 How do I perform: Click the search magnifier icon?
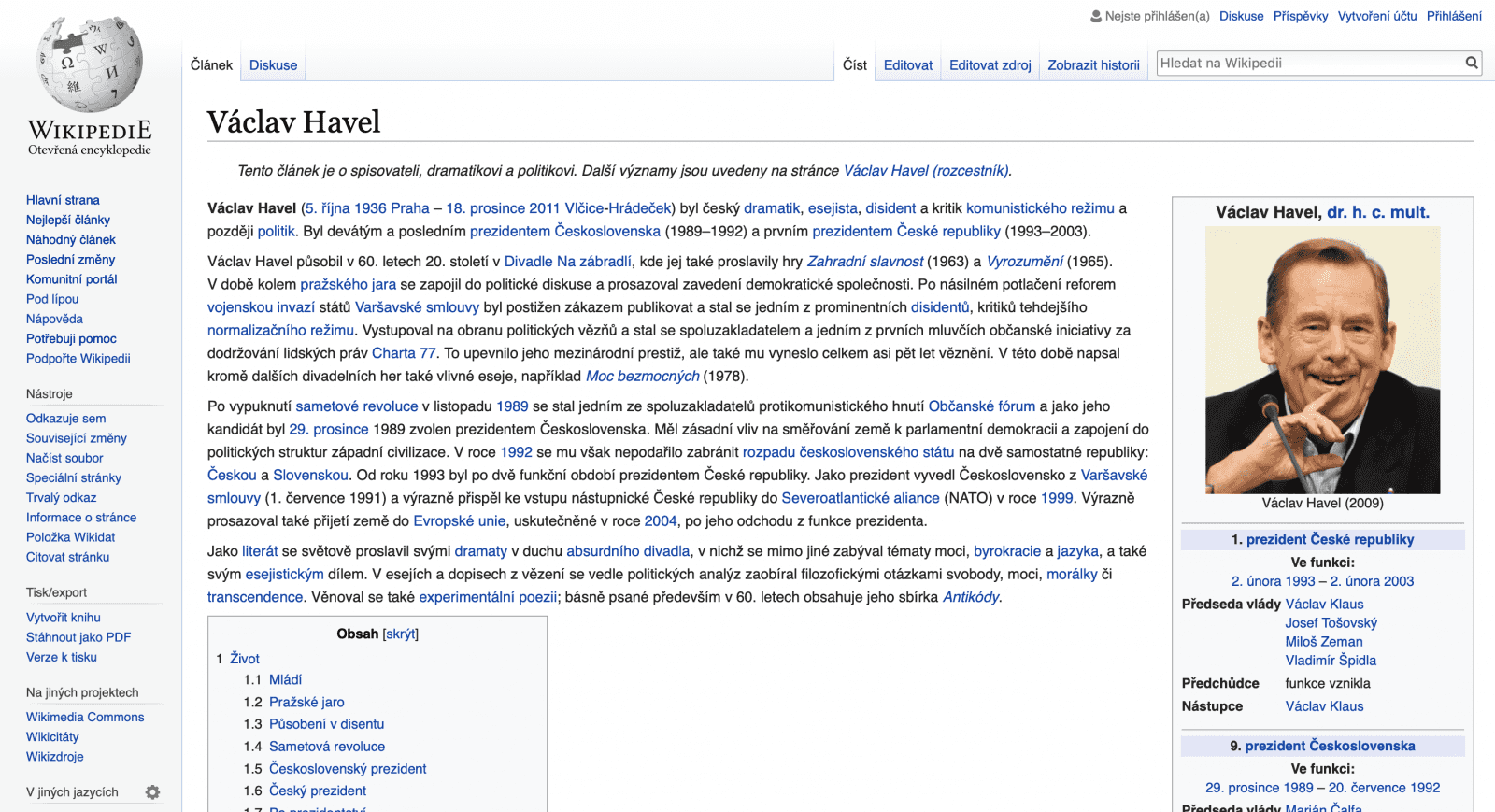(1472, 63)
